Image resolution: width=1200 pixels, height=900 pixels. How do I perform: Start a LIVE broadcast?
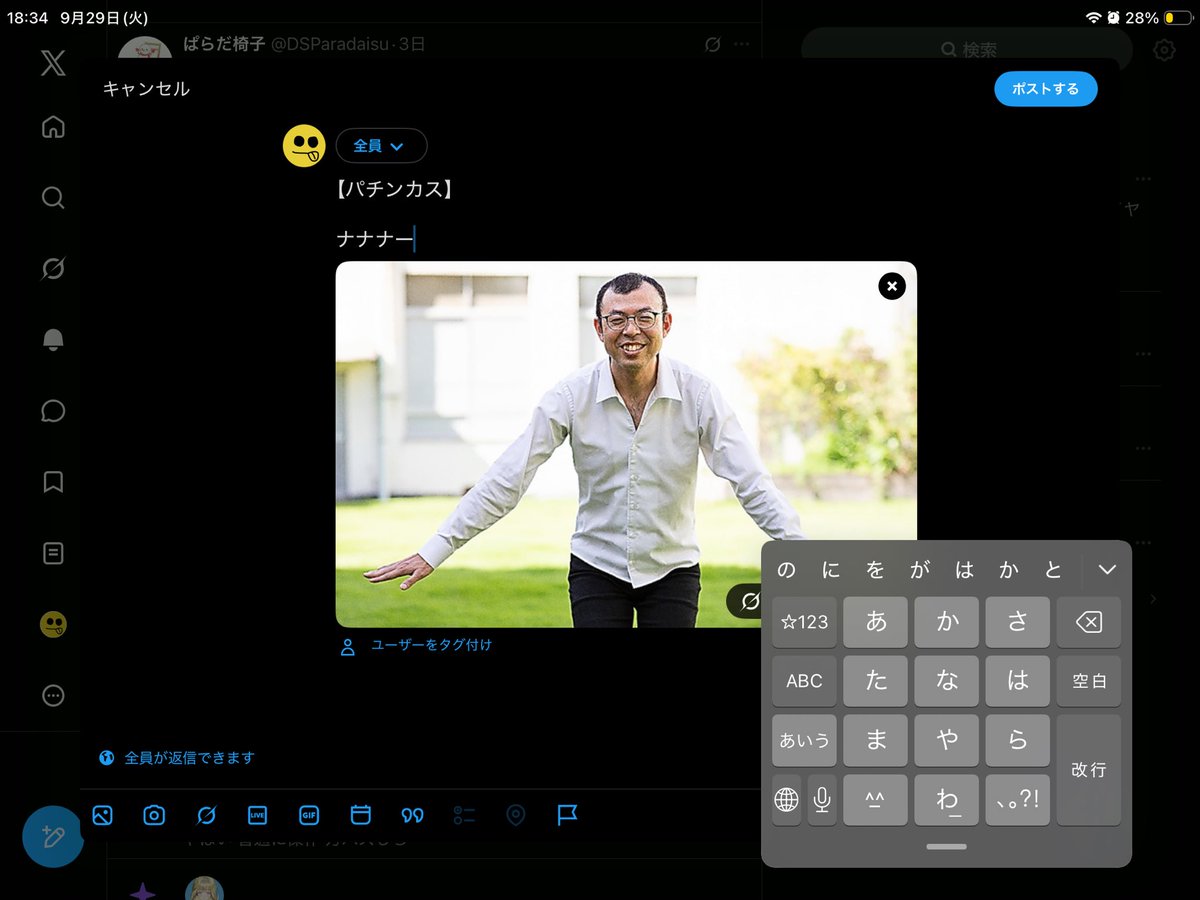257,815
